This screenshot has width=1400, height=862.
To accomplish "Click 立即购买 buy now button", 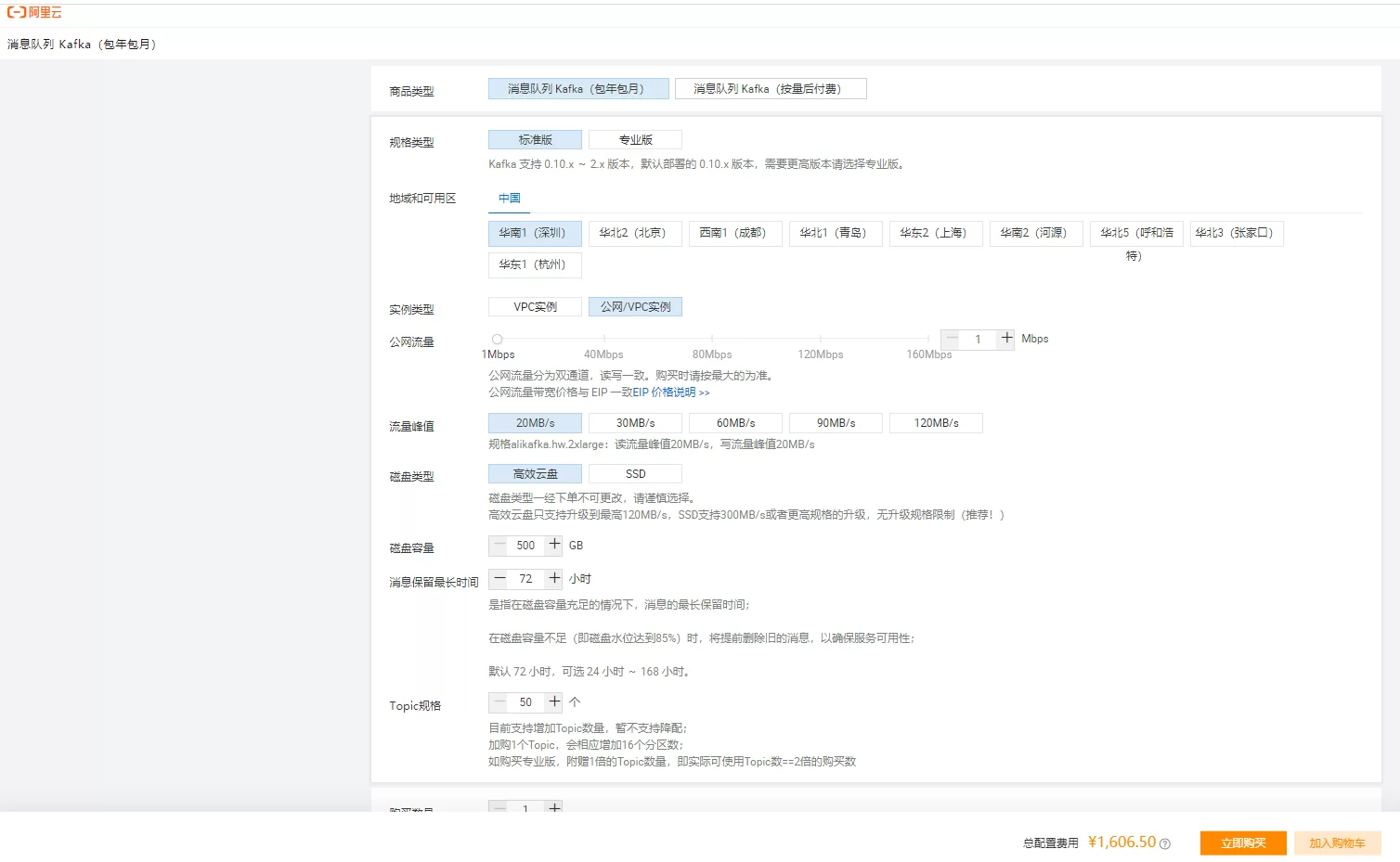I will point(1243,843).
